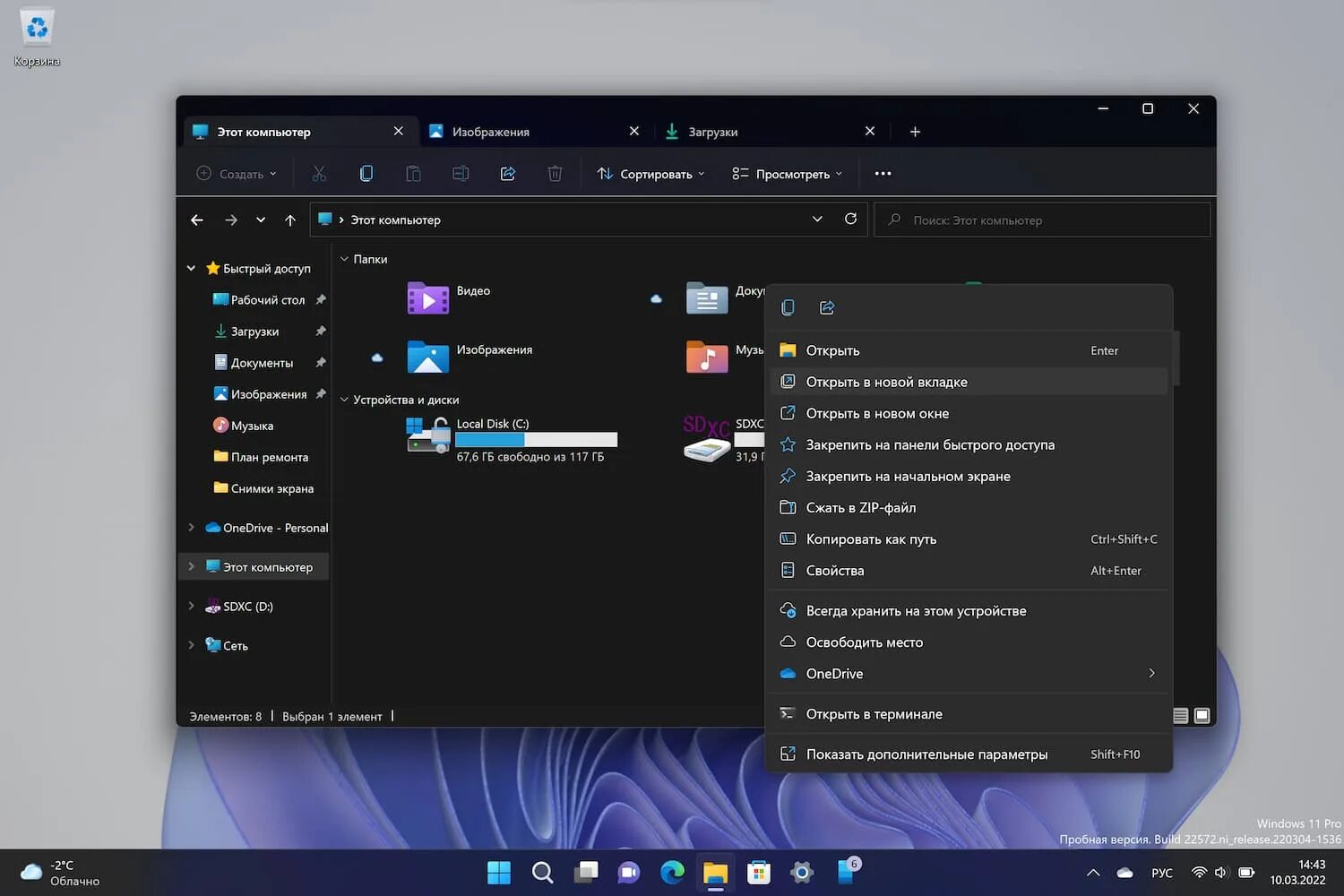
Task: Copy the selection via toolbar copy icon
Action: tap(366, 173)
